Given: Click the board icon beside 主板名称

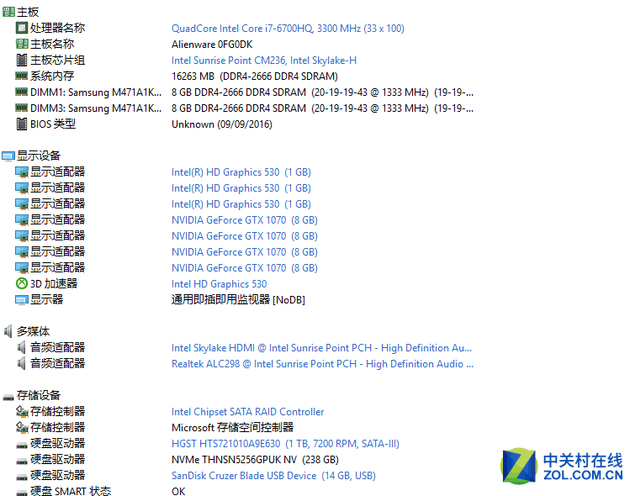Looking at the screenshot, I should coord(22,44).
